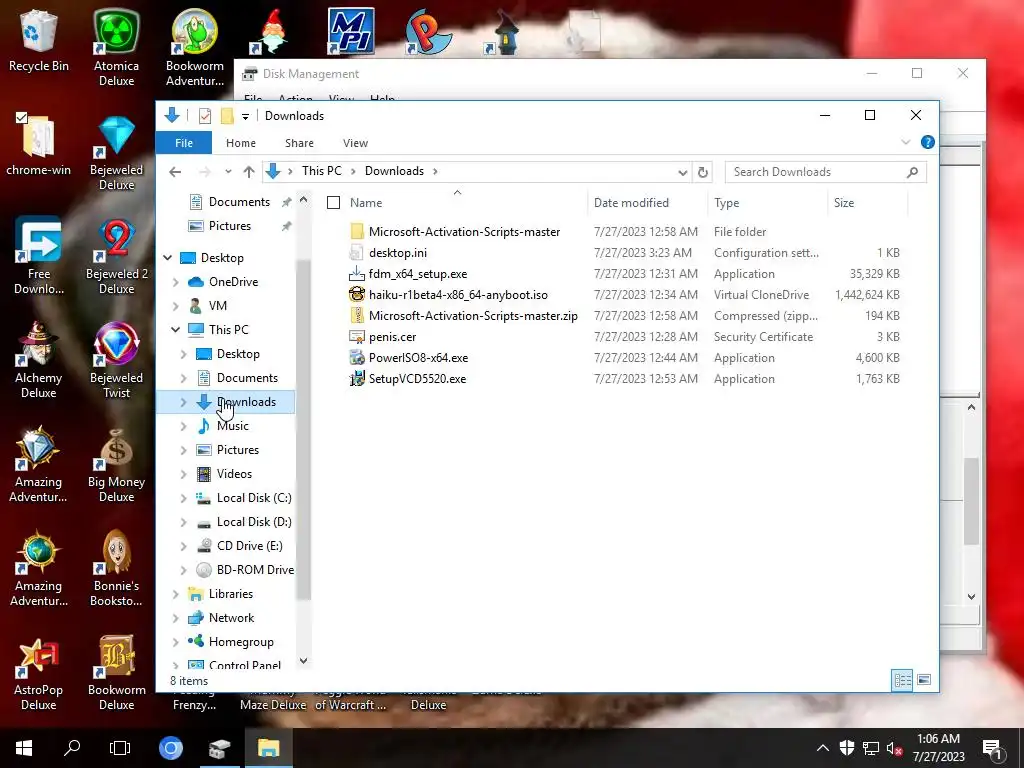The height and width of the screenshot is (768, 1024).
Task: Sort by Type column header
Action: click(726, 202)
